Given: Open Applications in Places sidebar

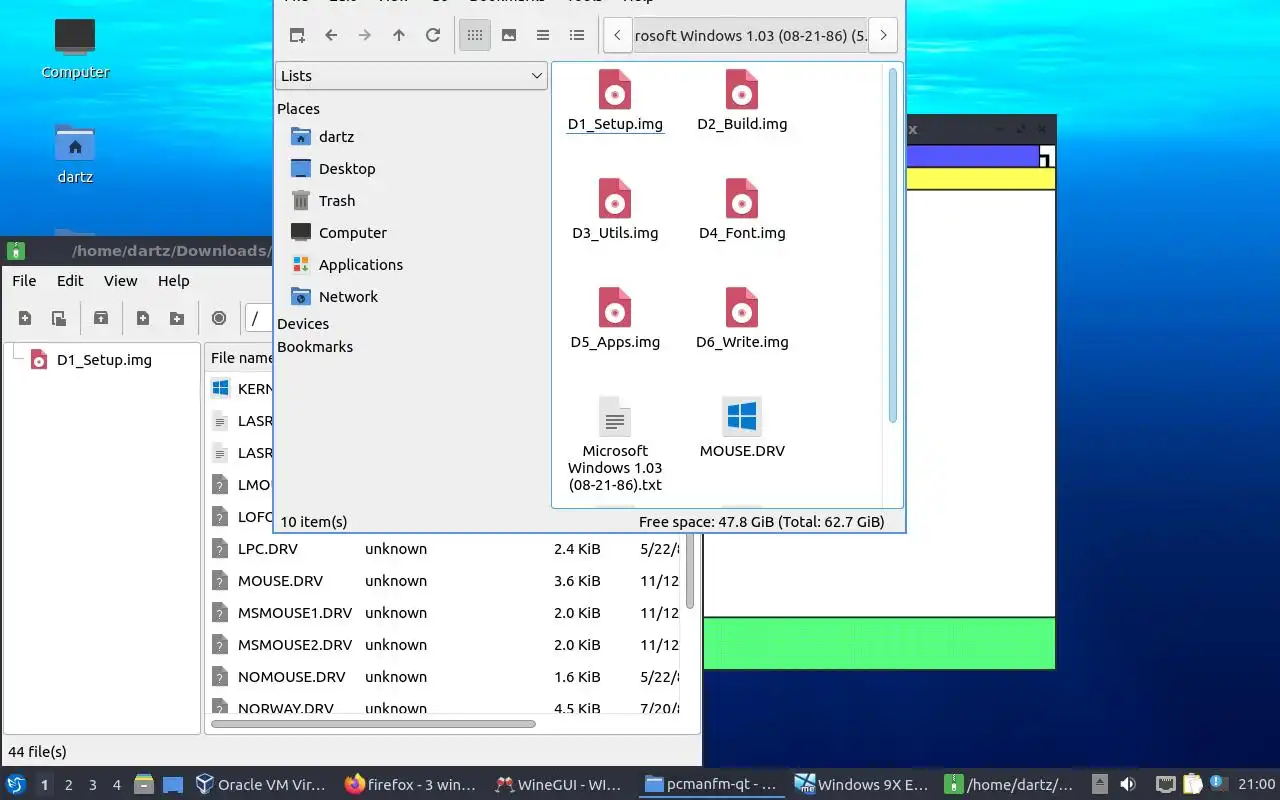Looking at the screenshot, I should coord(360,264).
